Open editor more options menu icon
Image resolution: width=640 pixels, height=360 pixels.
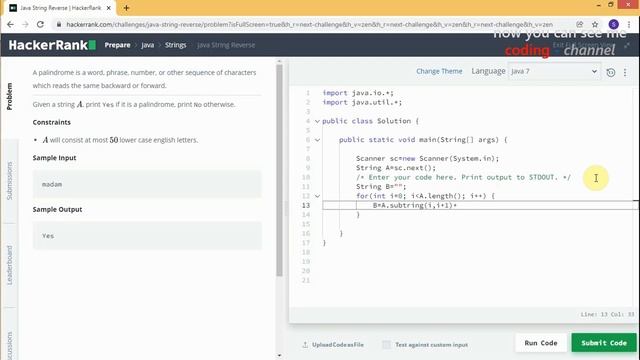coord(625,72)
